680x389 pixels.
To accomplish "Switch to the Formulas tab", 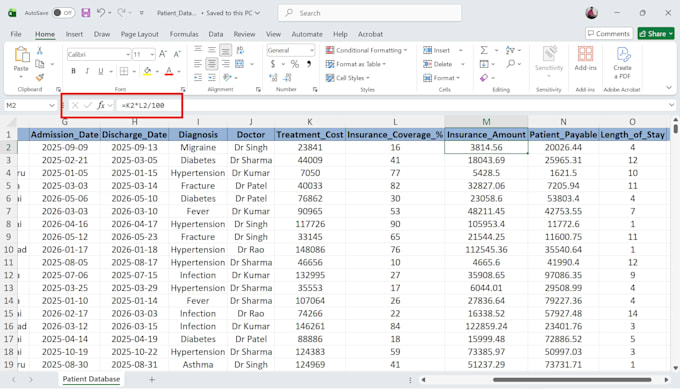I will 184,34.
